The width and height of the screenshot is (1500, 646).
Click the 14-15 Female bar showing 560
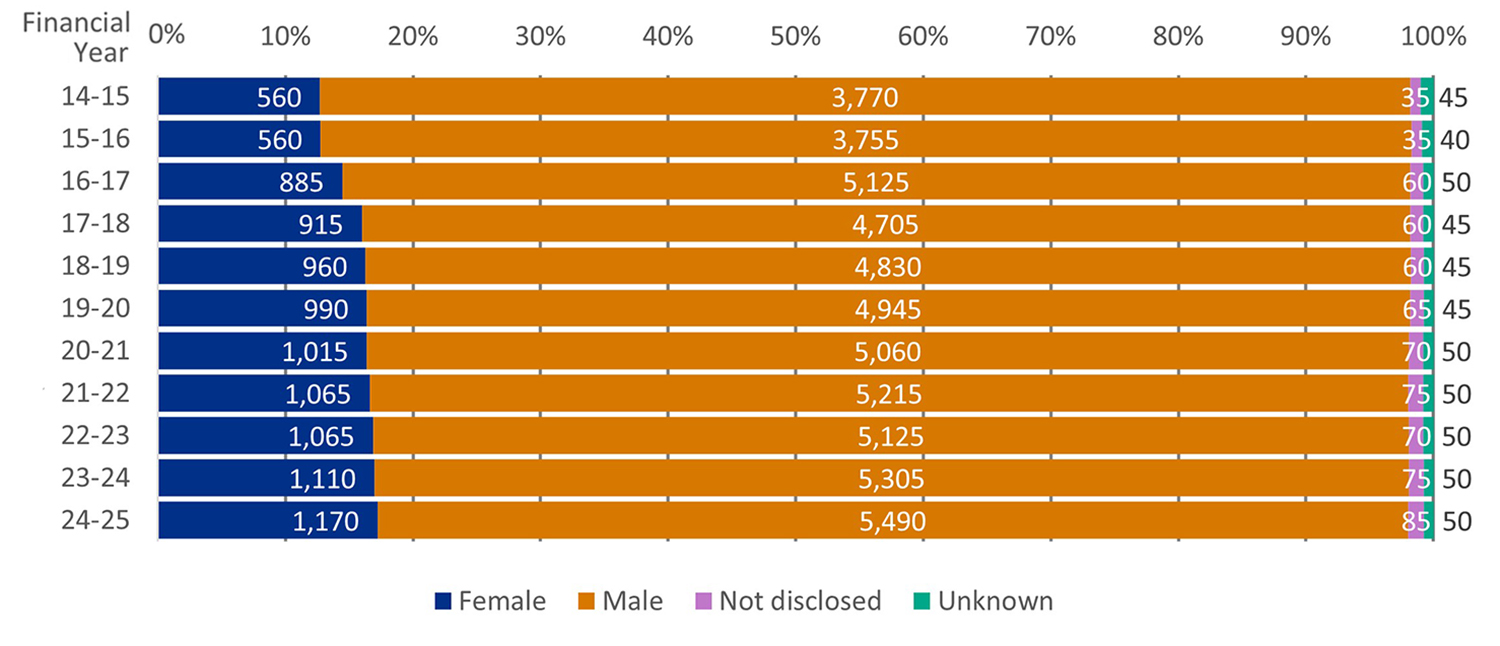[x=238, y=97]
